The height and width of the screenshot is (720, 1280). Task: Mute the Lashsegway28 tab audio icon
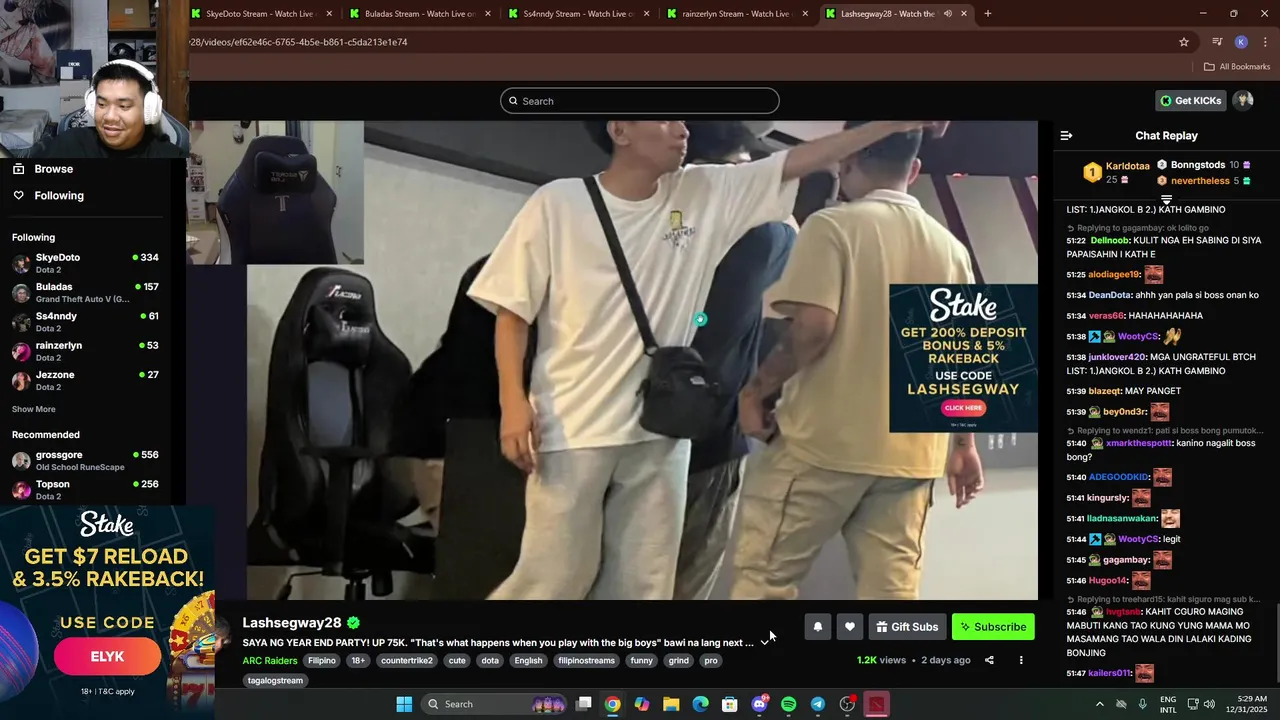tap(948, 14)
